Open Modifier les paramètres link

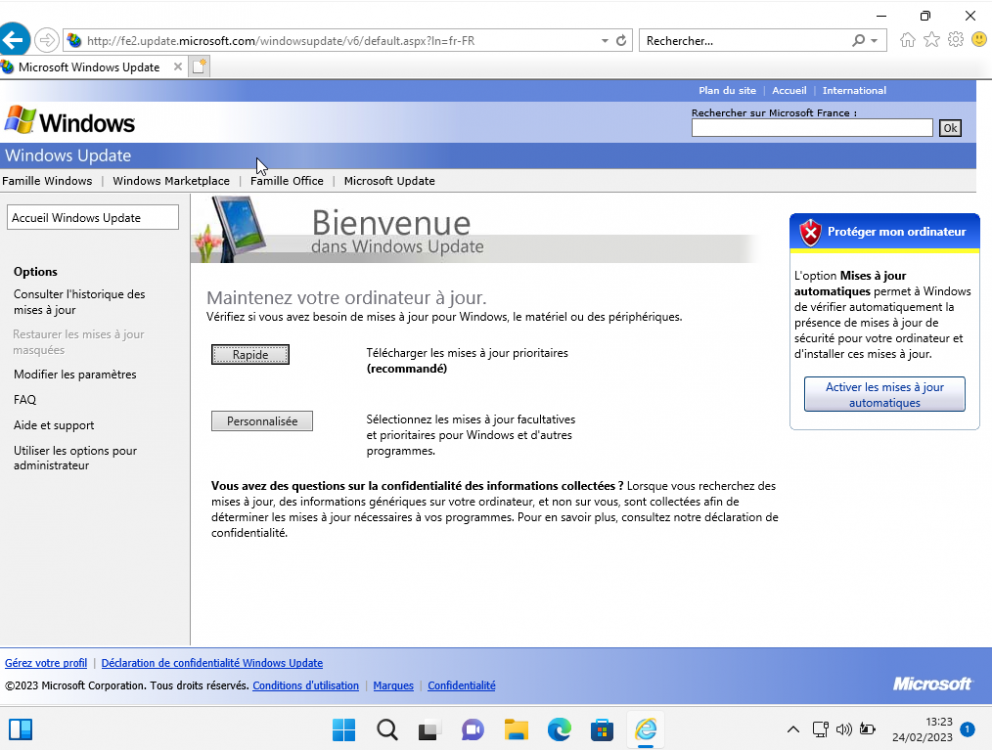tap(75, 374)
